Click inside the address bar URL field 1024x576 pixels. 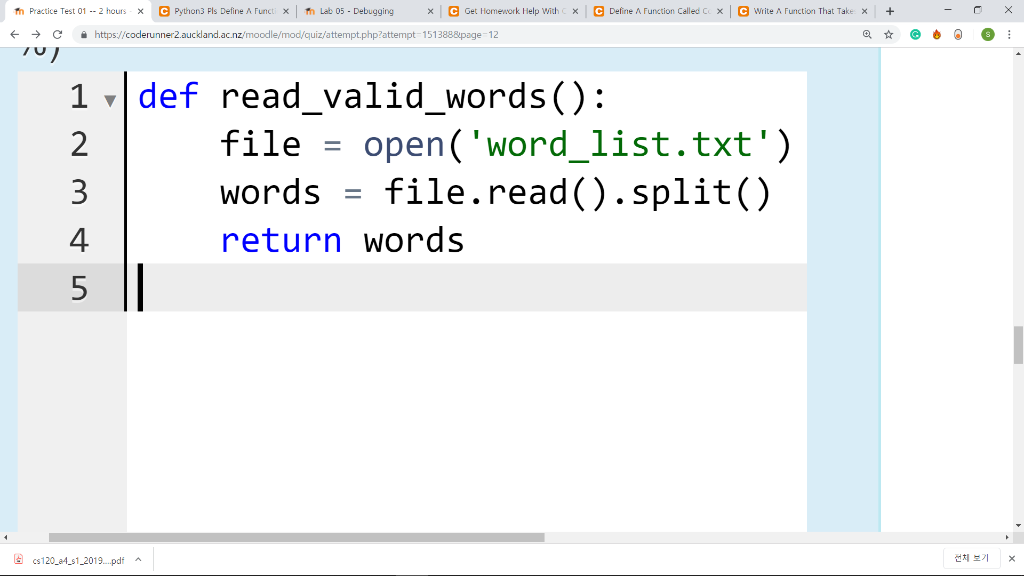coord(400,33)
